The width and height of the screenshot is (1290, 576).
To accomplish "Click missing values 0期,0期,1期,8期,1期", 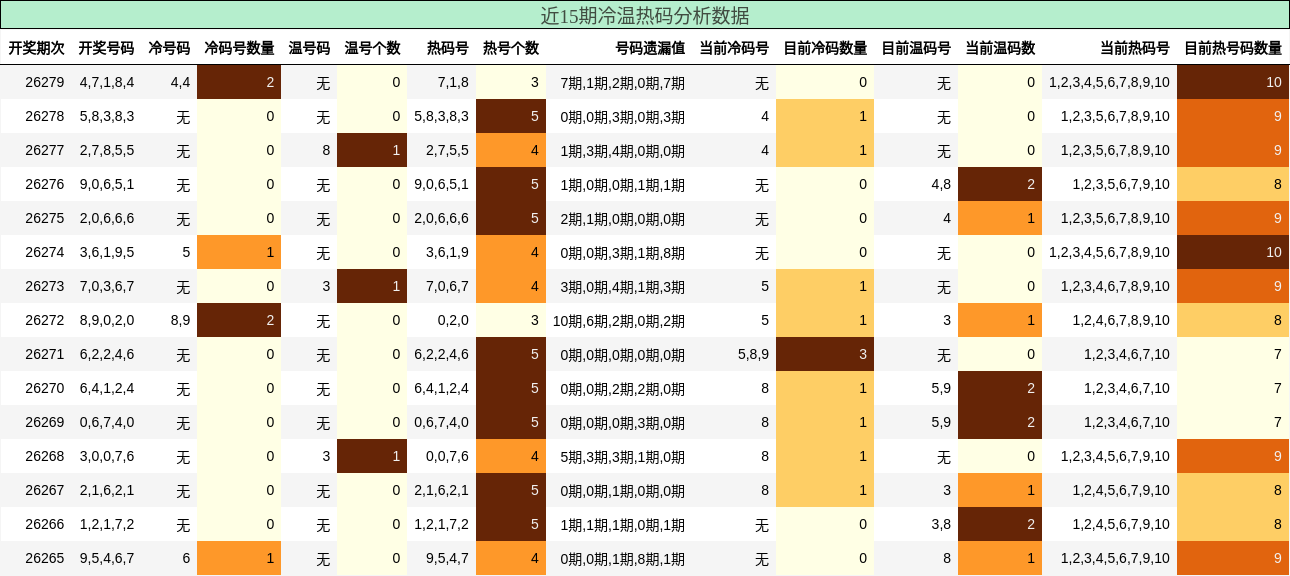I will (x=623, y=558).
